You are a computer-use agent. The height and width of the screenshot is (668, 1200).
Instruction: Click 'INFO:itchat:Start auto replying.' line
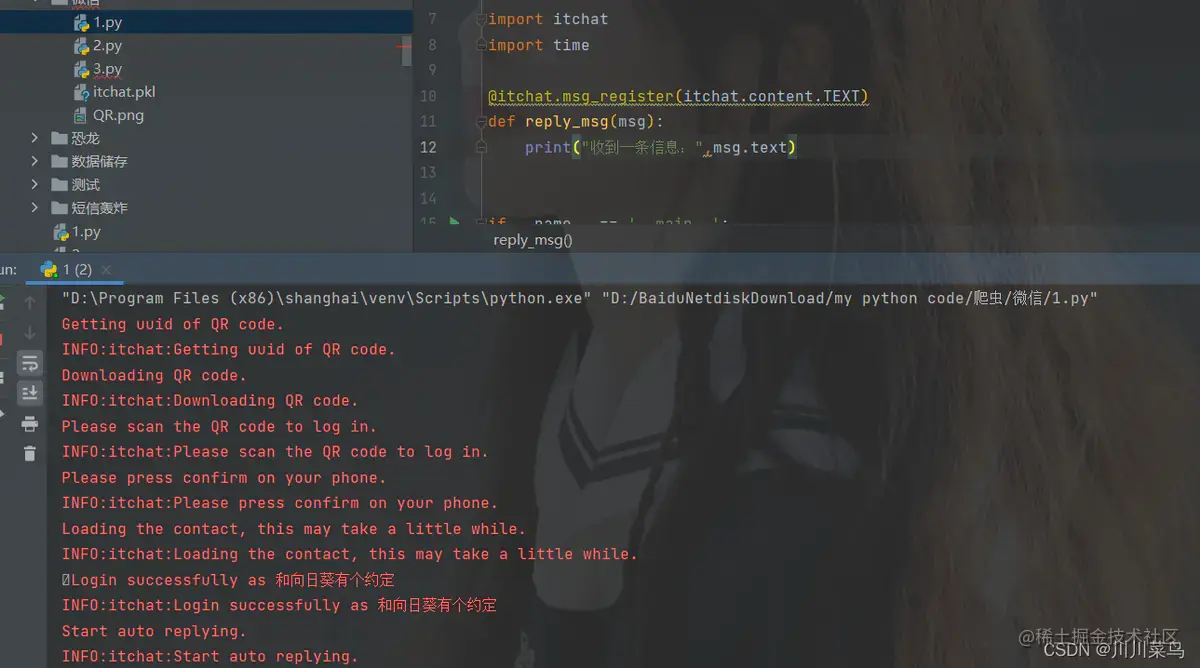click(x=210, y=656)
